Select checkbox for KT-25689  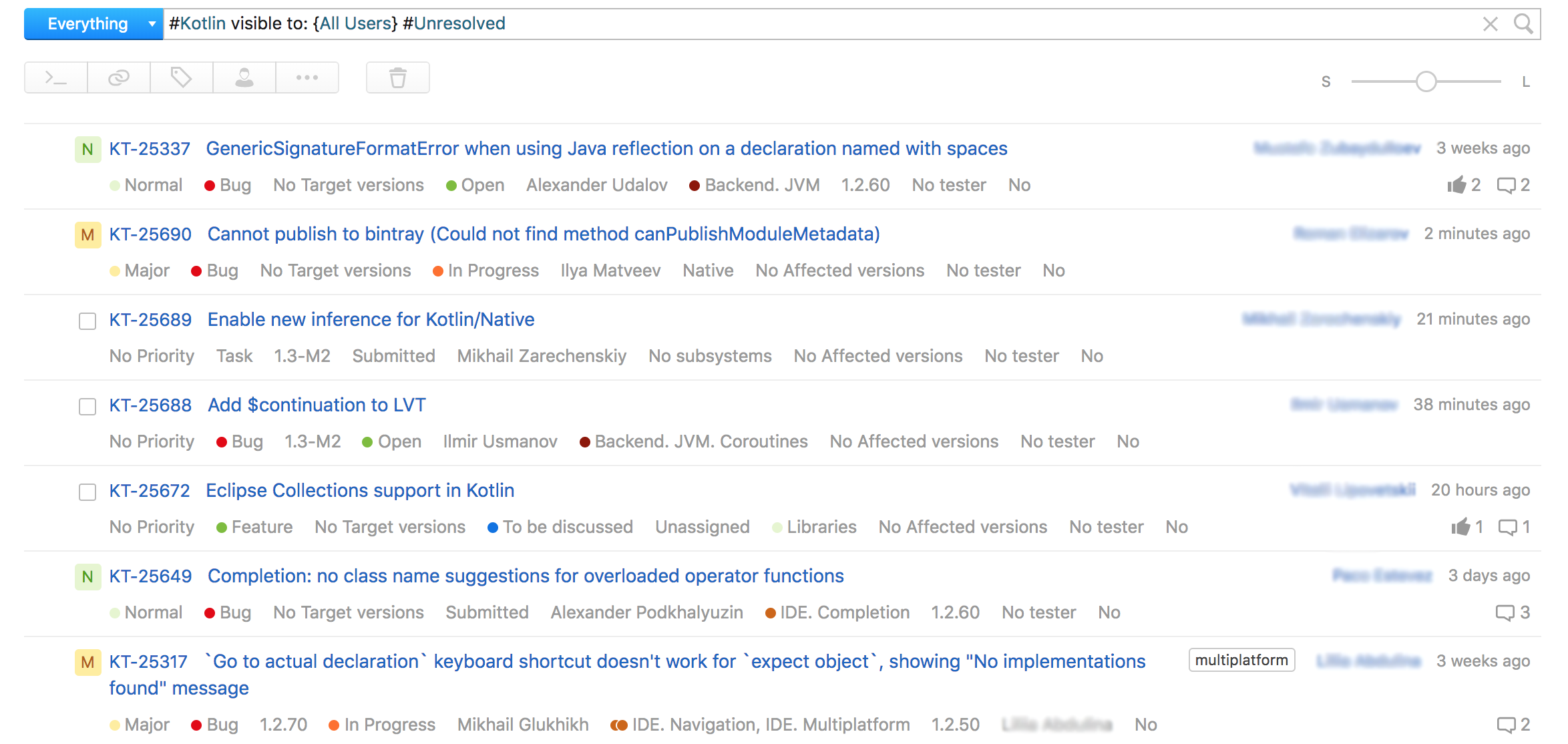pos(87,321)
